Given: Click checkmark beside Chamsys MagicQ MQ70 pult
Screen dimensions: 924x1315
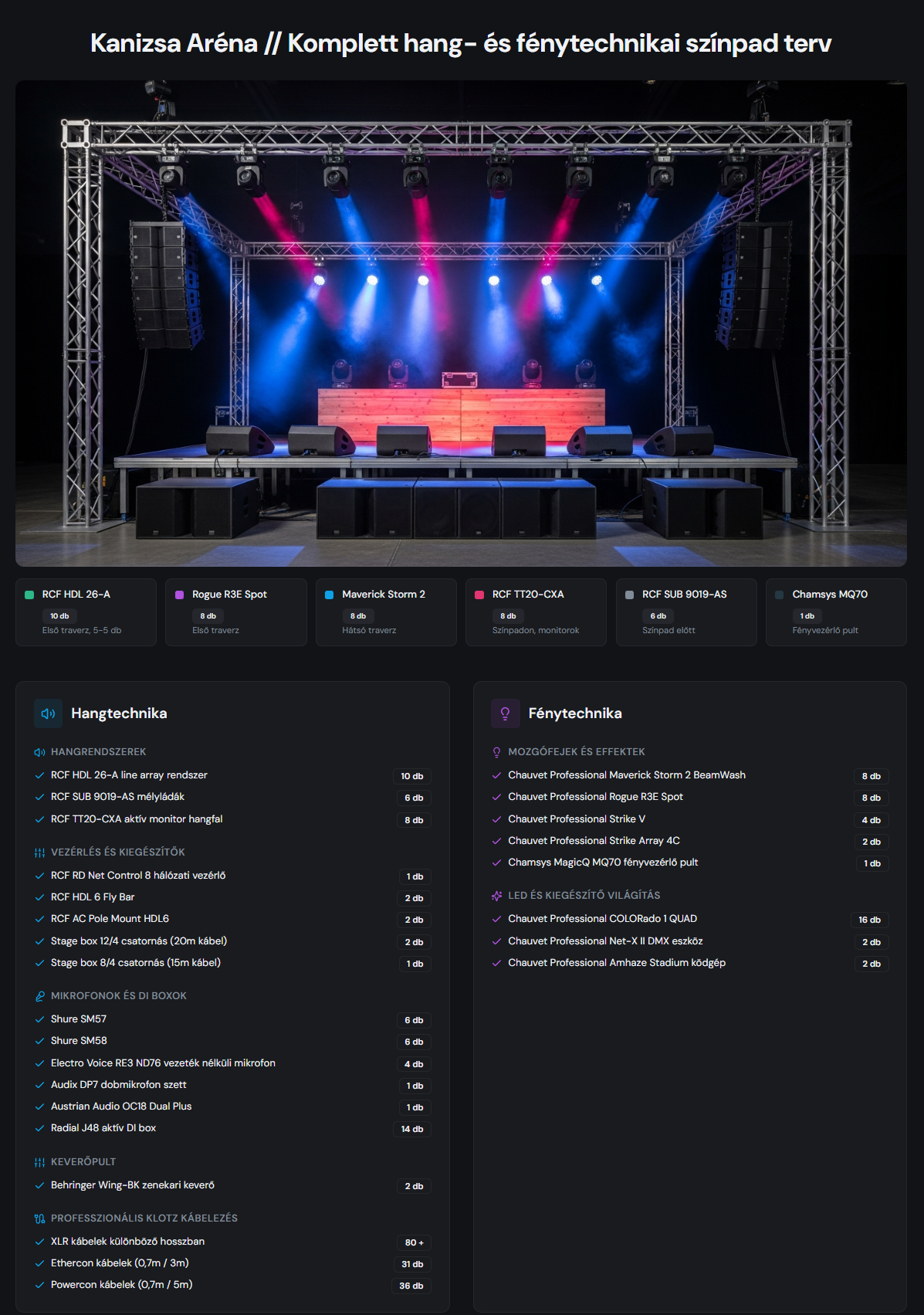Looking at the screenshot, I should 496,863.
